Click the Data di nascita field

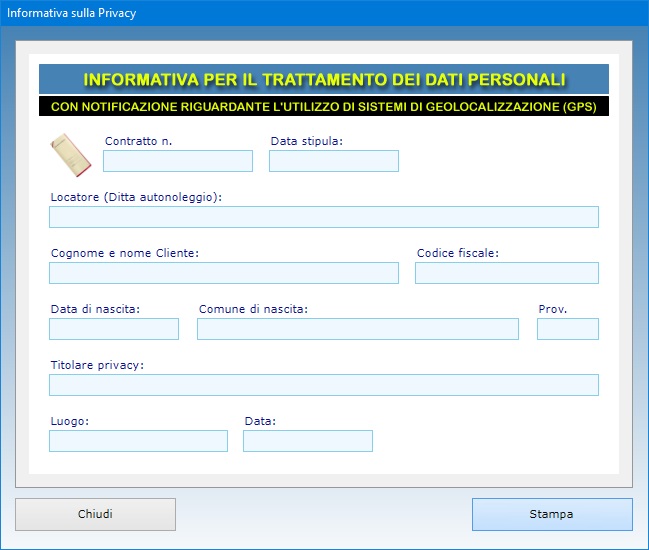click(113, 329)
